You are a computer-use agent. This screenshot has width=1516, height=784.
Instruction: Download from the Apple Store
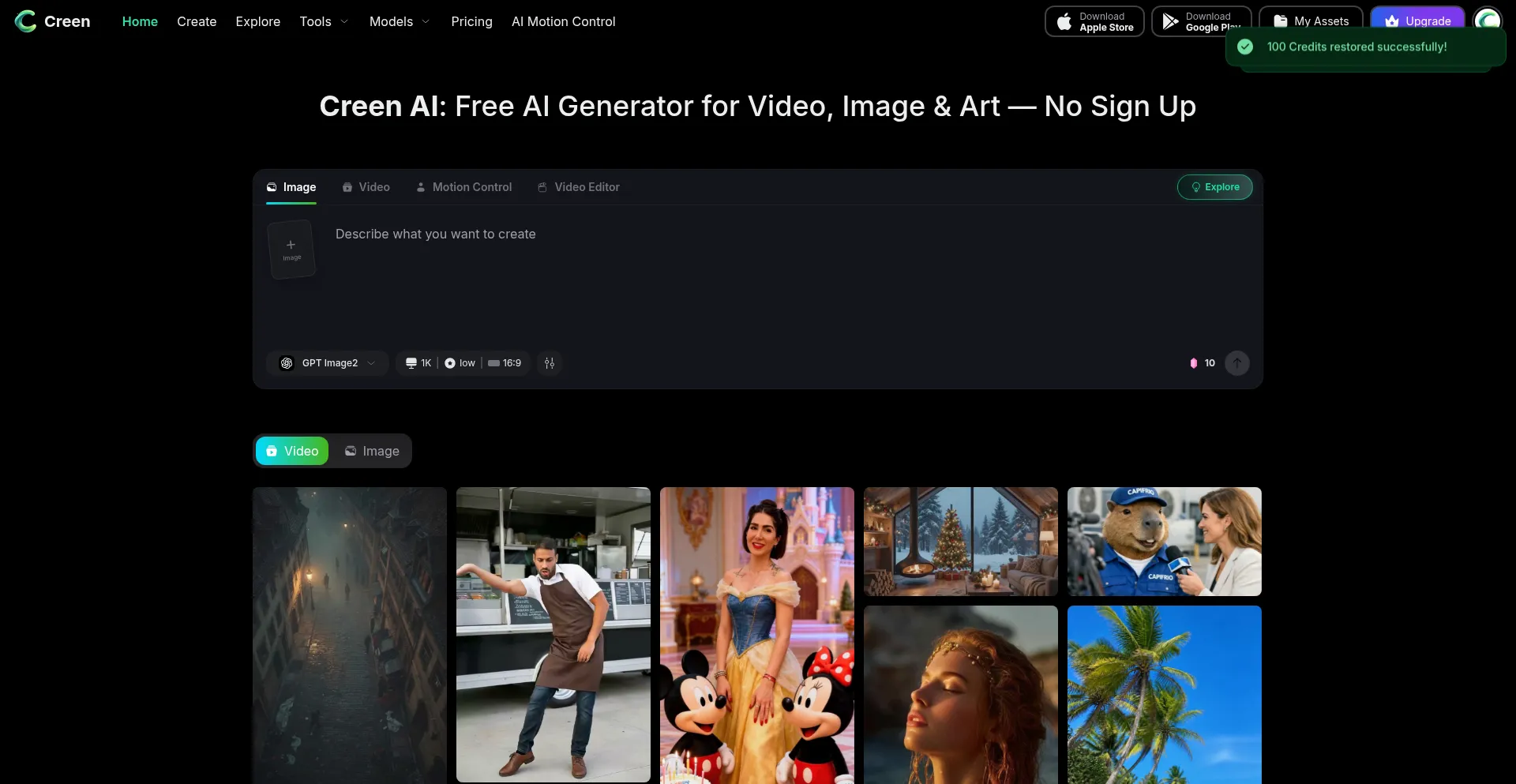(1094, 21)
